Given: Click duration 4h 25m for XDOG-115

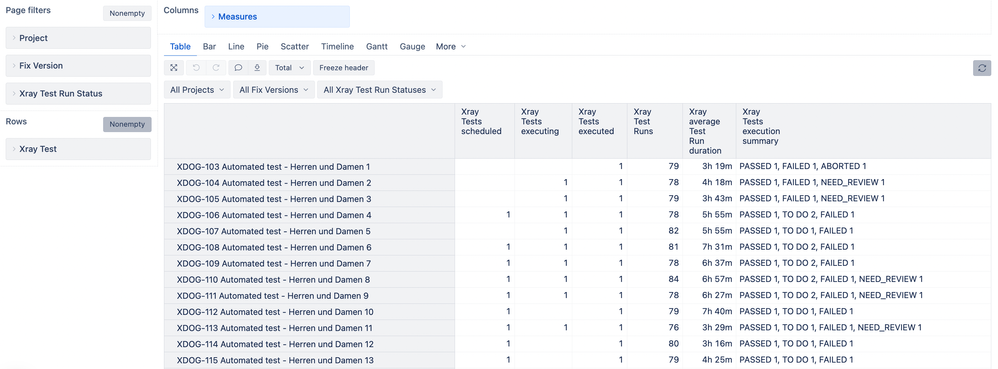Looking at the screenshot, I should tap(717, 360).
